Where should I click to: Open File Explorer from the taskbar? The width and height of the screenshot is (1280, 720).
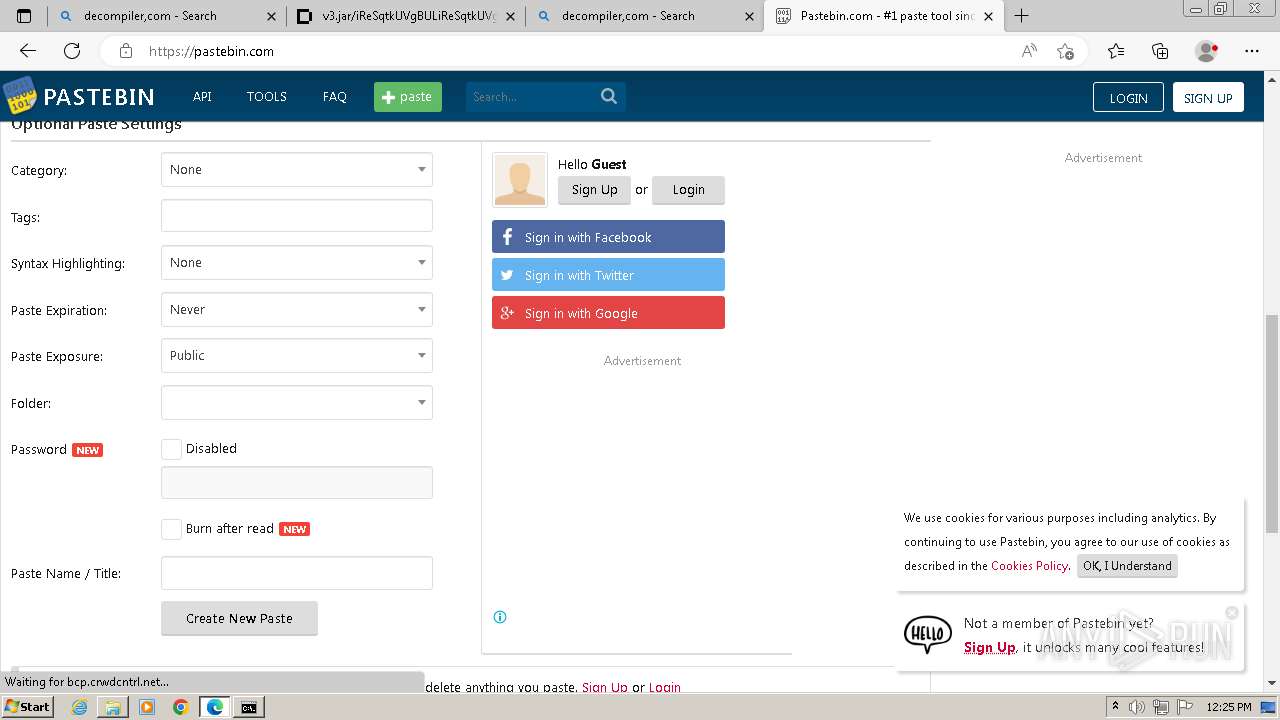pyautogui.click(x=113, y=707)
